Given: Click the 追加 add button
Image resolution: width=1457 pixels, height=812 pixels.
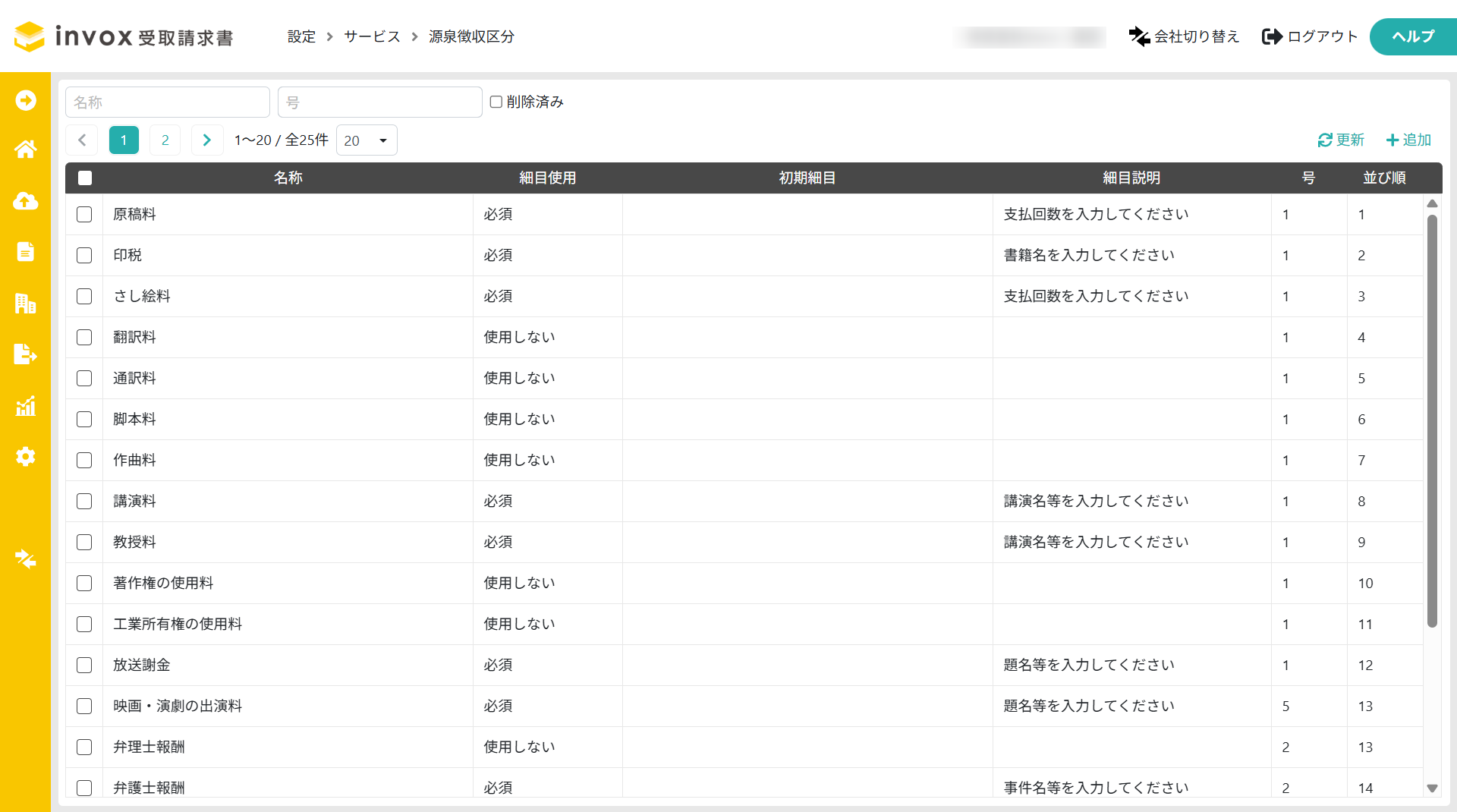Looking at the screenshot, I should 1408,140.
